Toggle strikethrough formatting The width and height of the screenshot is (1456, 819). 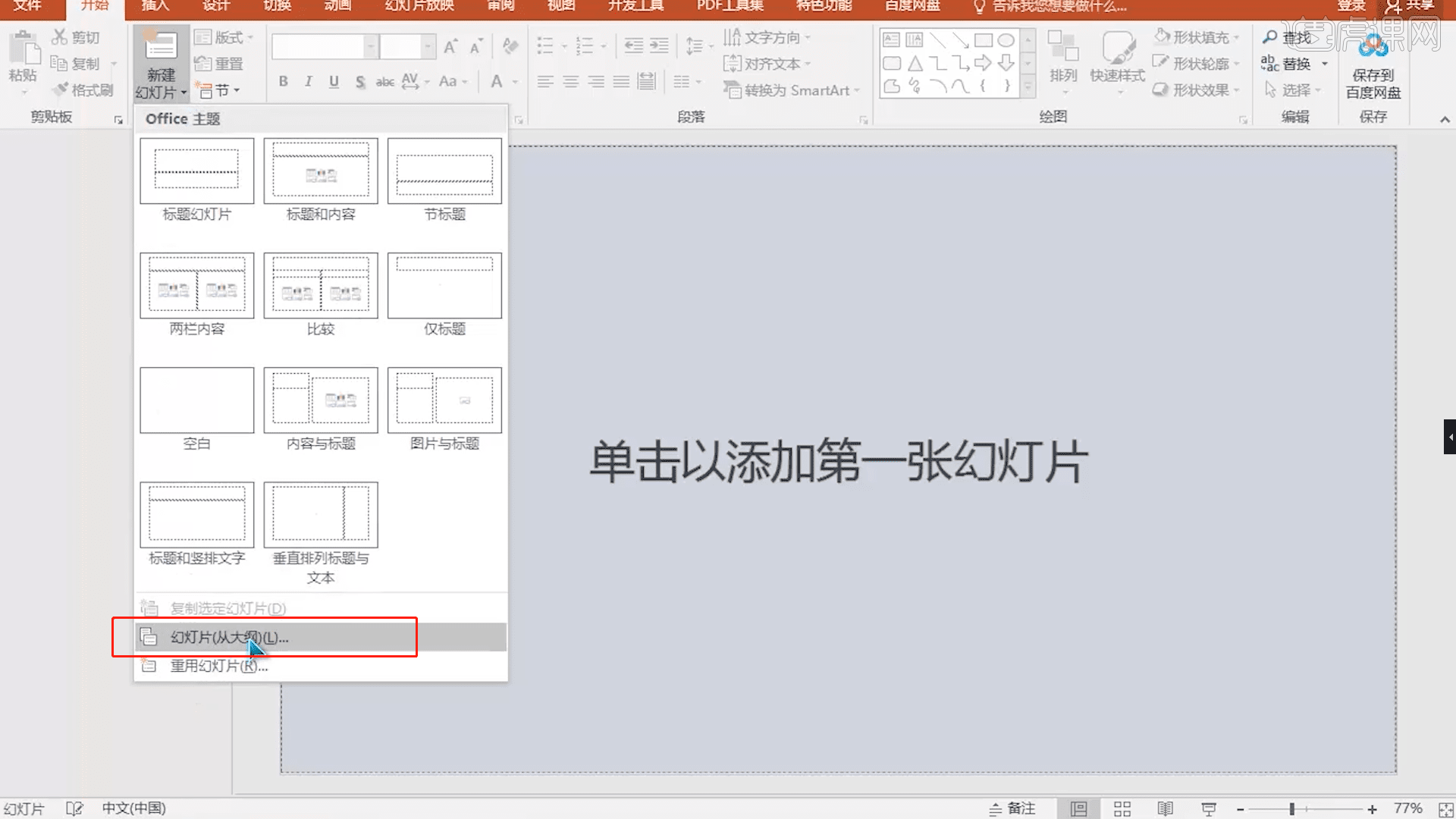(x=385, y=81)
